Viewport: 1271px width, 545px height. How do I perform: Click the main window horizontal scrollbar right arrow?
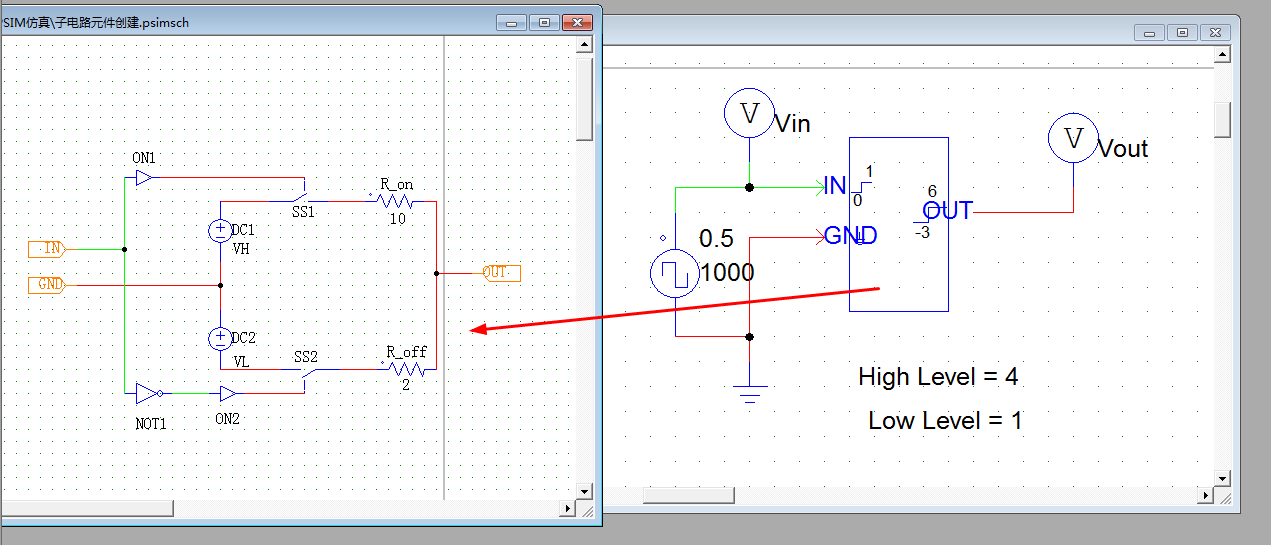(x=1206, y=495)
